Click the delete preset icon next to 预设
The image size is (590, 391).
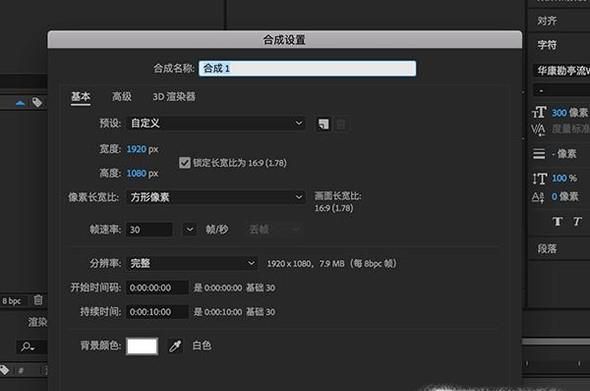341,124
